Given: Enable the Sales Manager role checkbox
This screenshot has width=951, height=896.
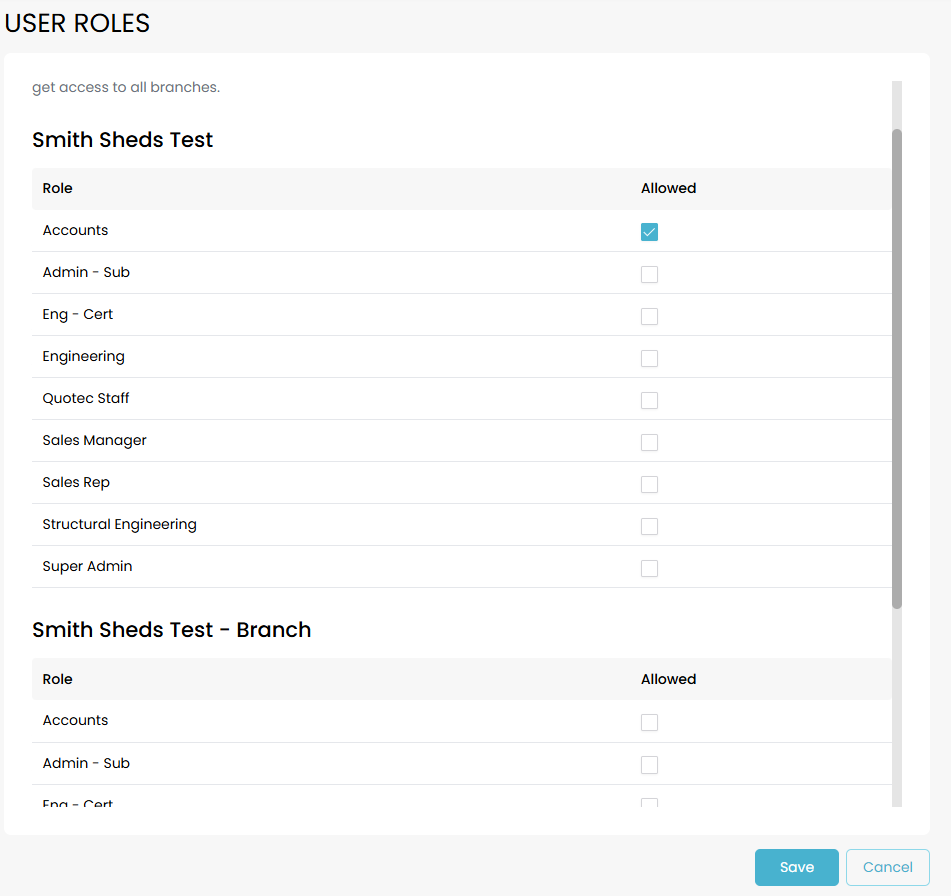Looking at the screenshot, I should point(650,442).
